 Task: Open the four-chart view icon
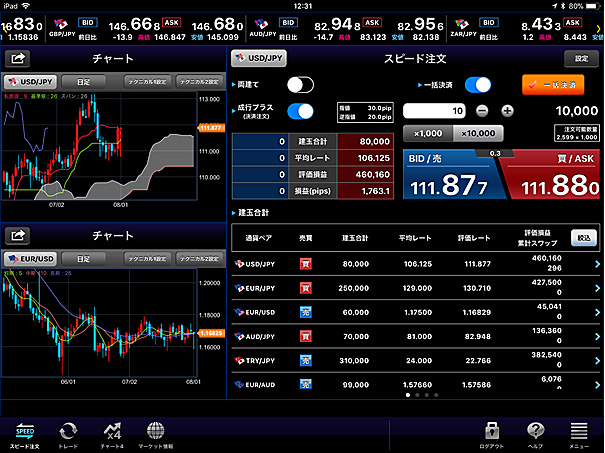[x=112, y=433]
